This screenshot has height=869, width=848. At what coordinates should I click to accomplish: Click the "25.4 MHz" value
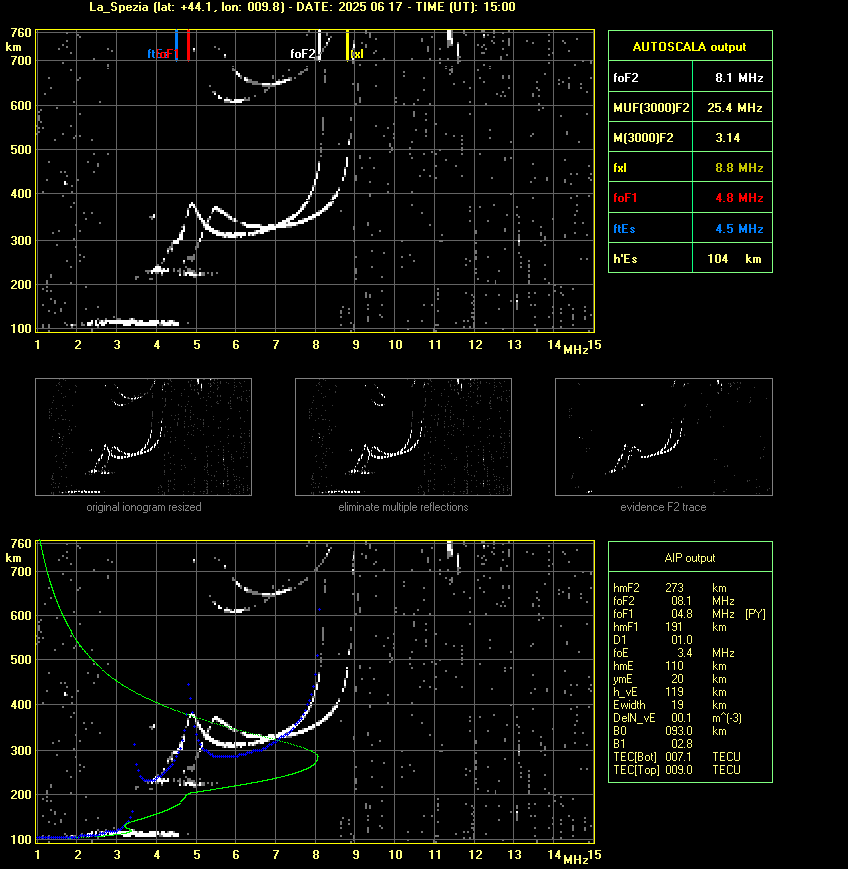tap(734, 108)
